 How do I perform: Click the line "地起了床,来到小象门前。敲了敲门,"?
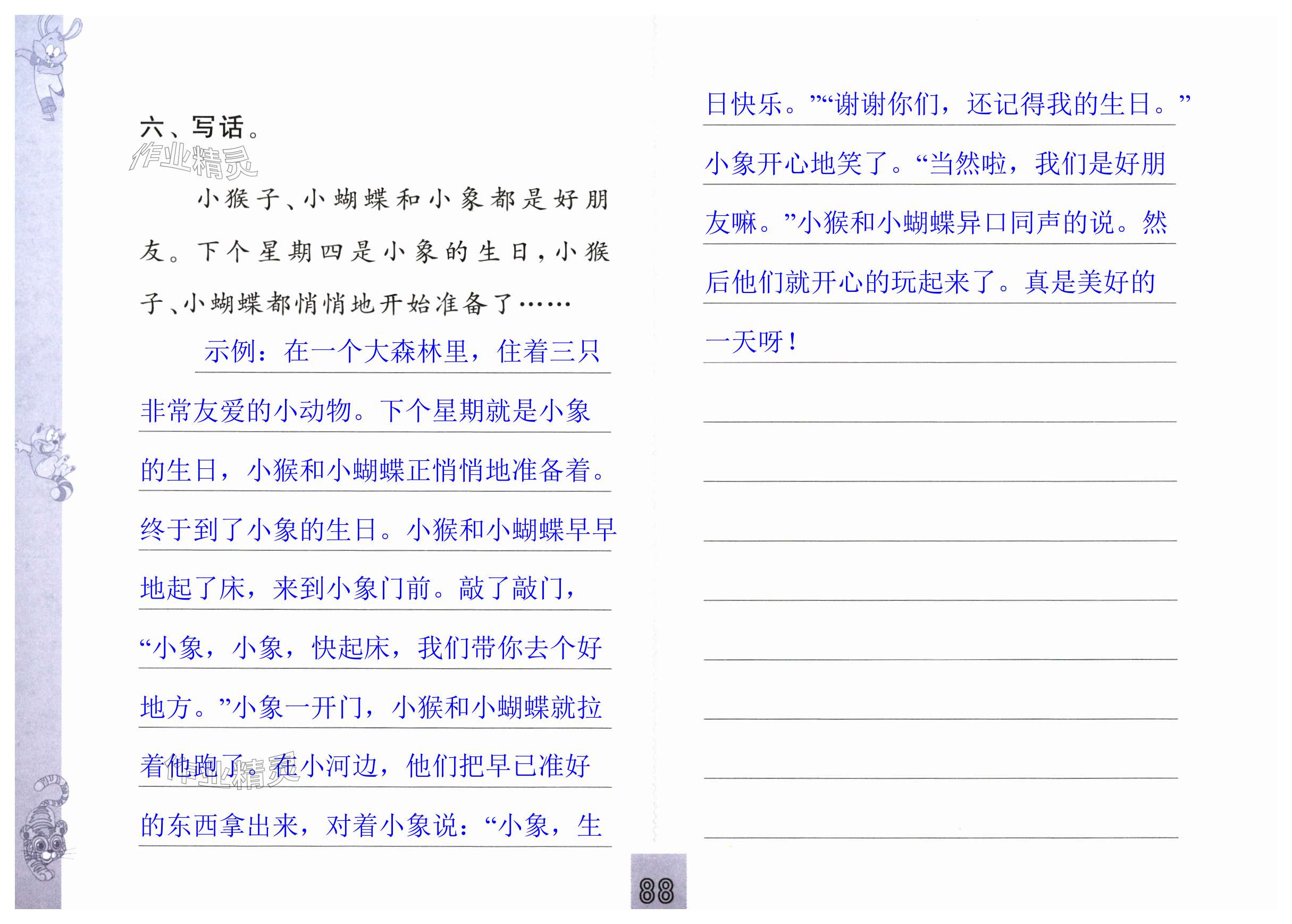[359, 589]
